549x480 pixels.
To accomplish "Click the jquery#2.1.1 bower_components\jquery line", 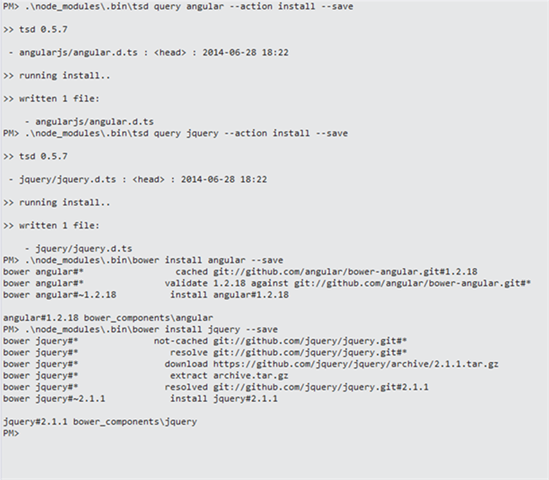I will [x=100, y=422].
